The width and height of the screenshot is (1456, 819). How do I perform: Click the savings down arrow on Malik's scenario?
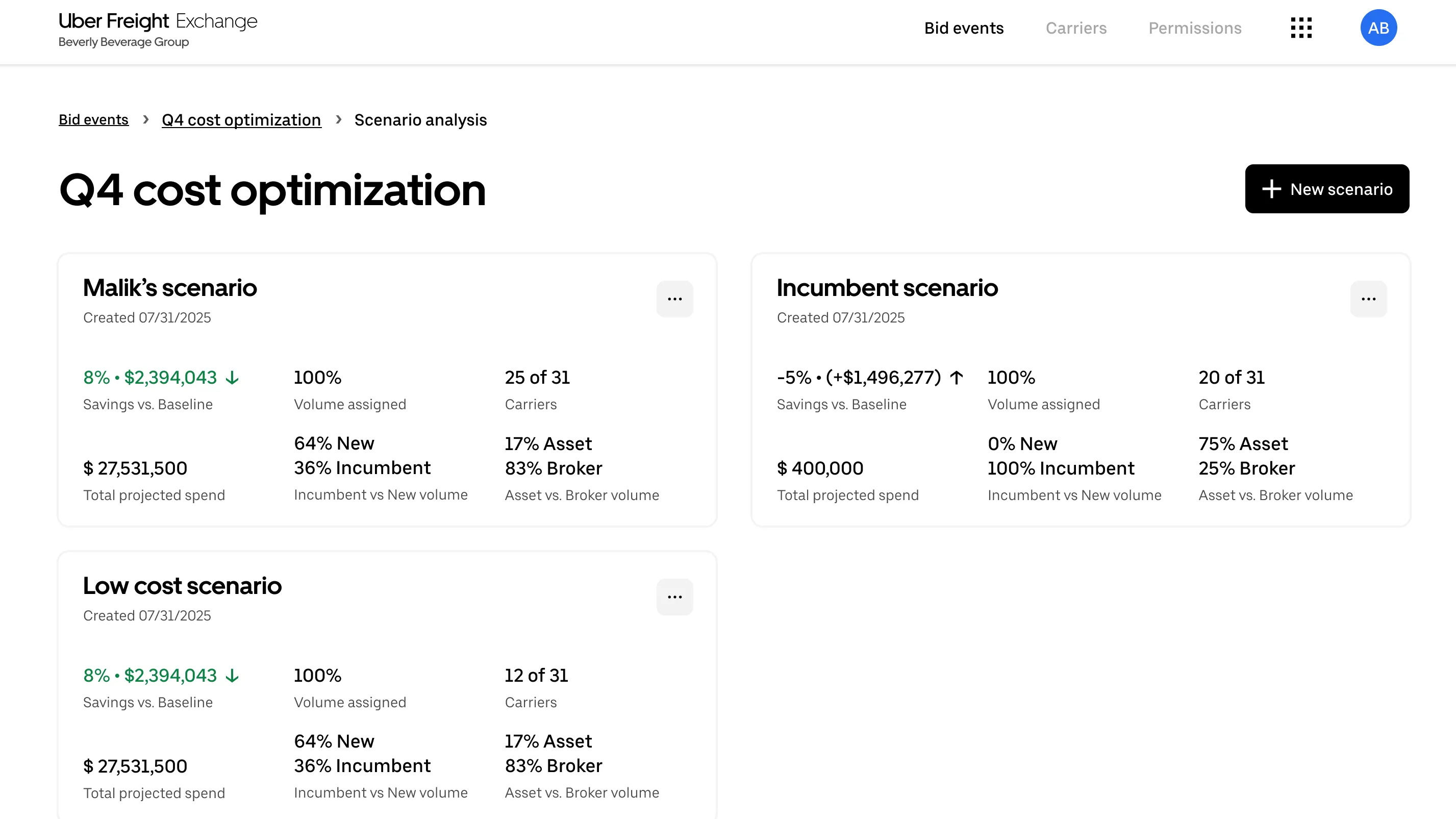tap(232, 378)
